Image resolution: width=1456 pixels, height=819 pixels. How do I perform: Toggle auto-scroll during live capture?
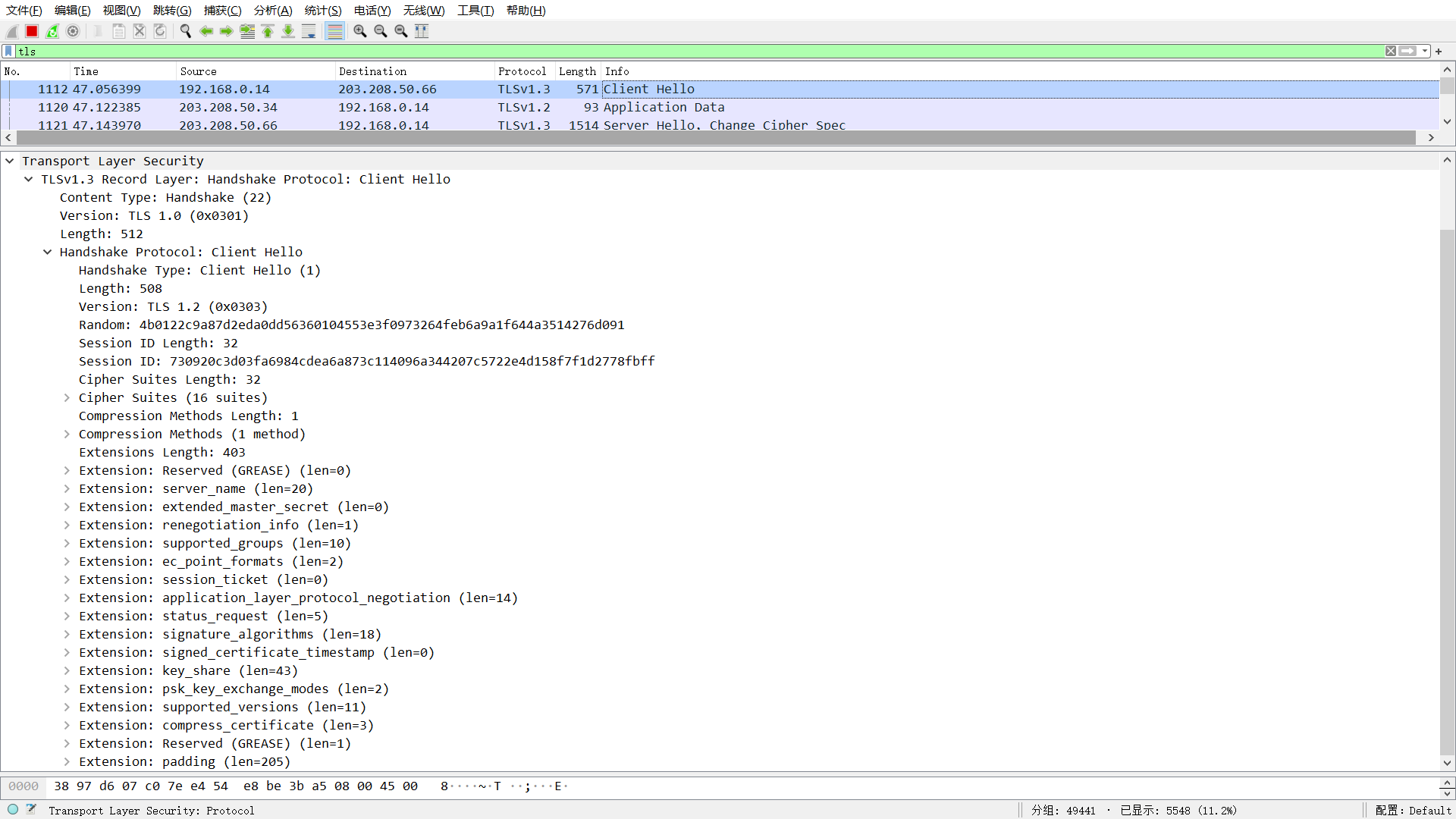click(x=309, y=31)
